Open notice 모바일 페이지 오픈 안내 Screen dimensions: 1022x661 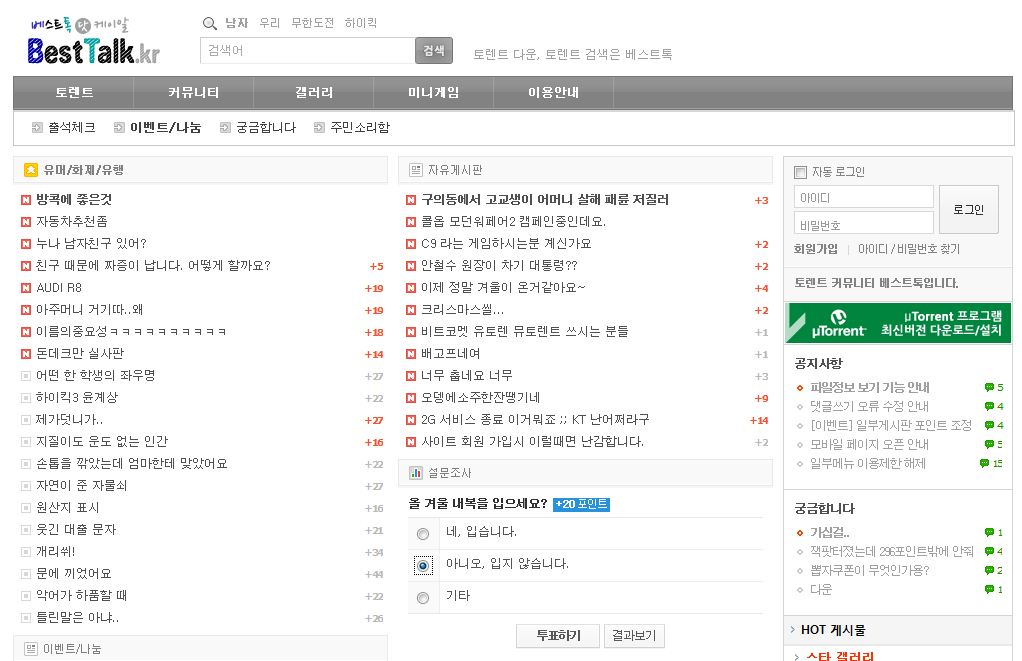coord(869,445)
